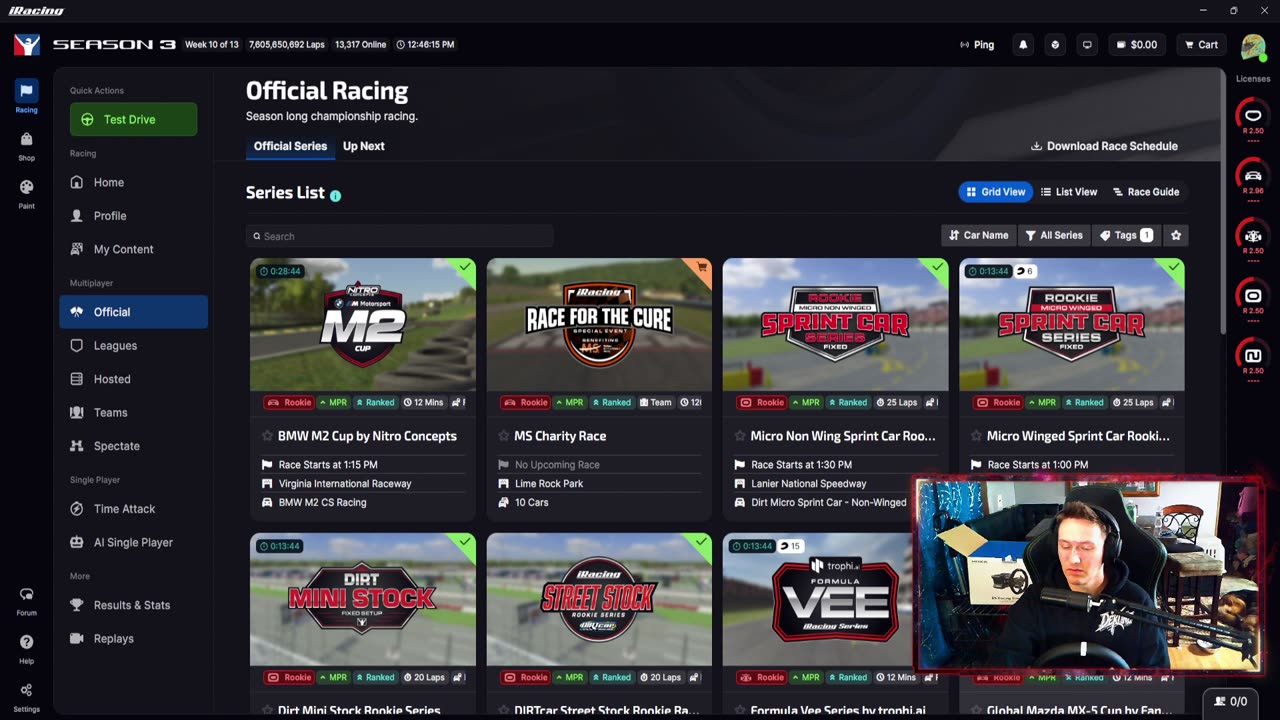Open the formula car license badge
Screen dimensions: 1280x720
(1253, 235)
